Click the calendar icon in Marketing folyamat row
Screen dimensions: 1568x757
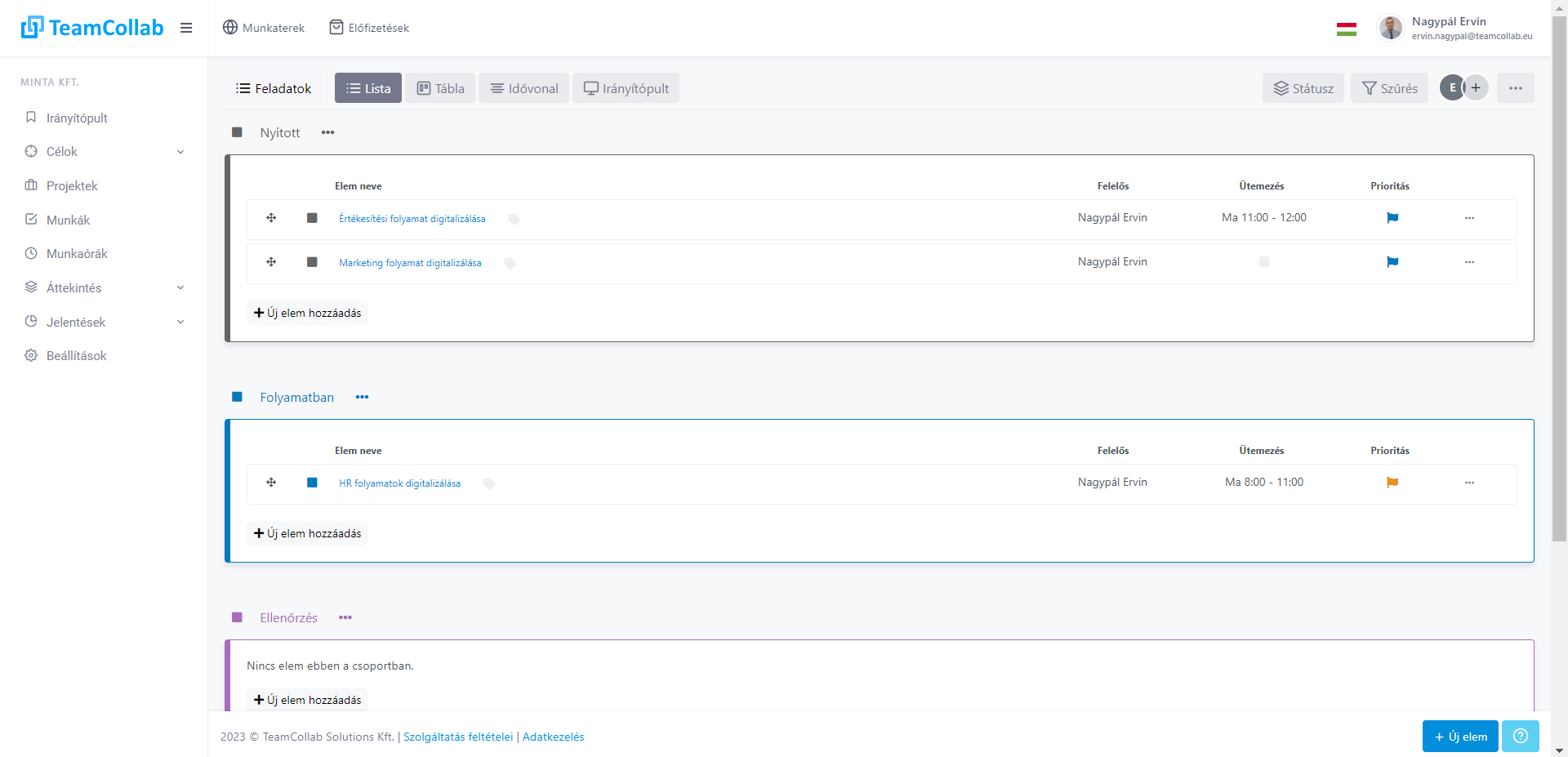pyautogui.click(x=1263, y=262)
